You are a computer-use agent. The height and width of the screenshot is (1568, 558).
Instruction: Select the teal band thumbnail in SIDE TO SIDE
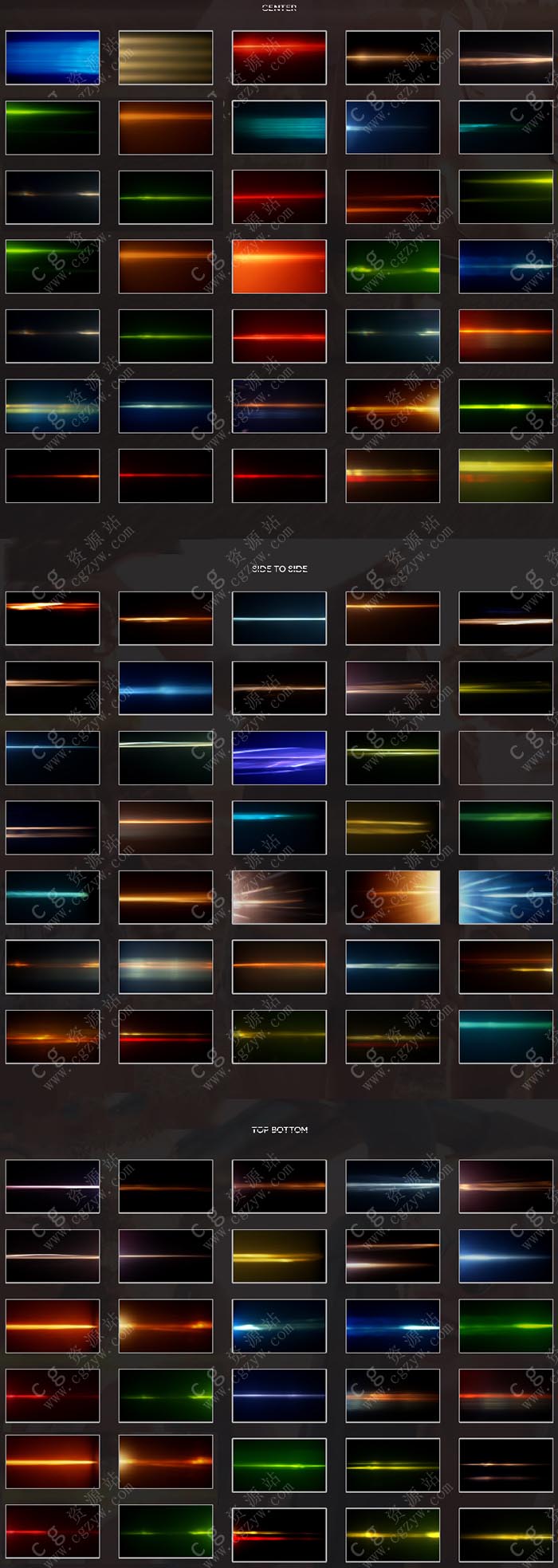point(505,1036)
